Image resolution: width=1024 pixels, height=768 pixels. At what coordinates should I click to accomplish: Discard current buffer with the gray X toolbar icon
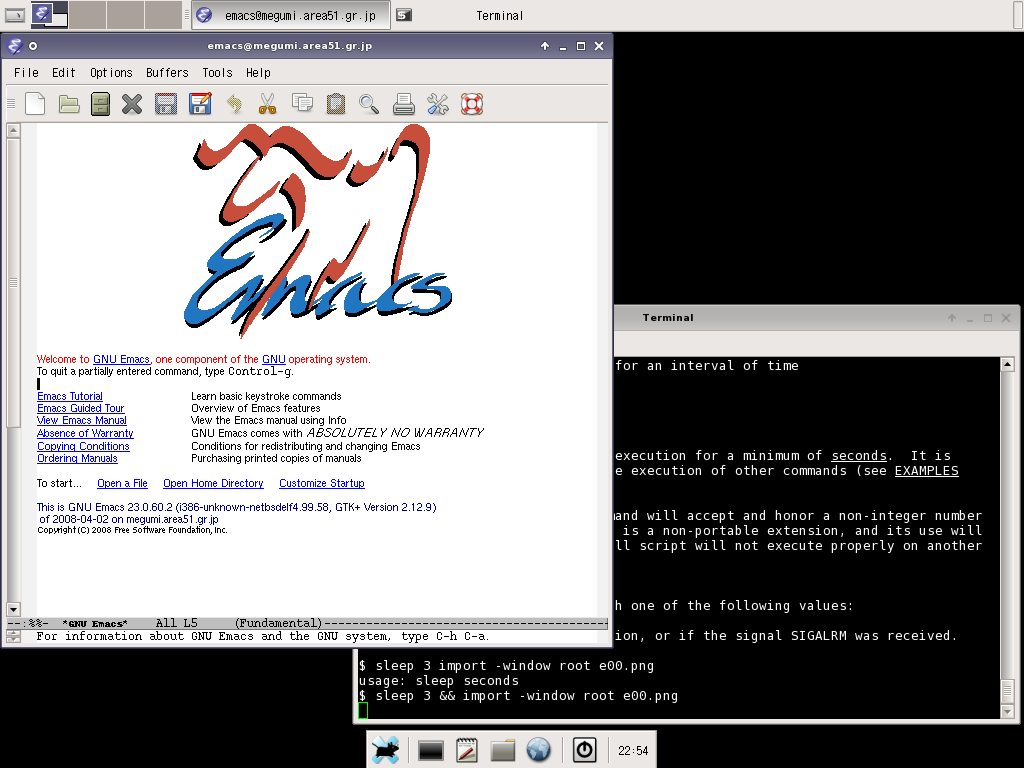pos(132,104)
